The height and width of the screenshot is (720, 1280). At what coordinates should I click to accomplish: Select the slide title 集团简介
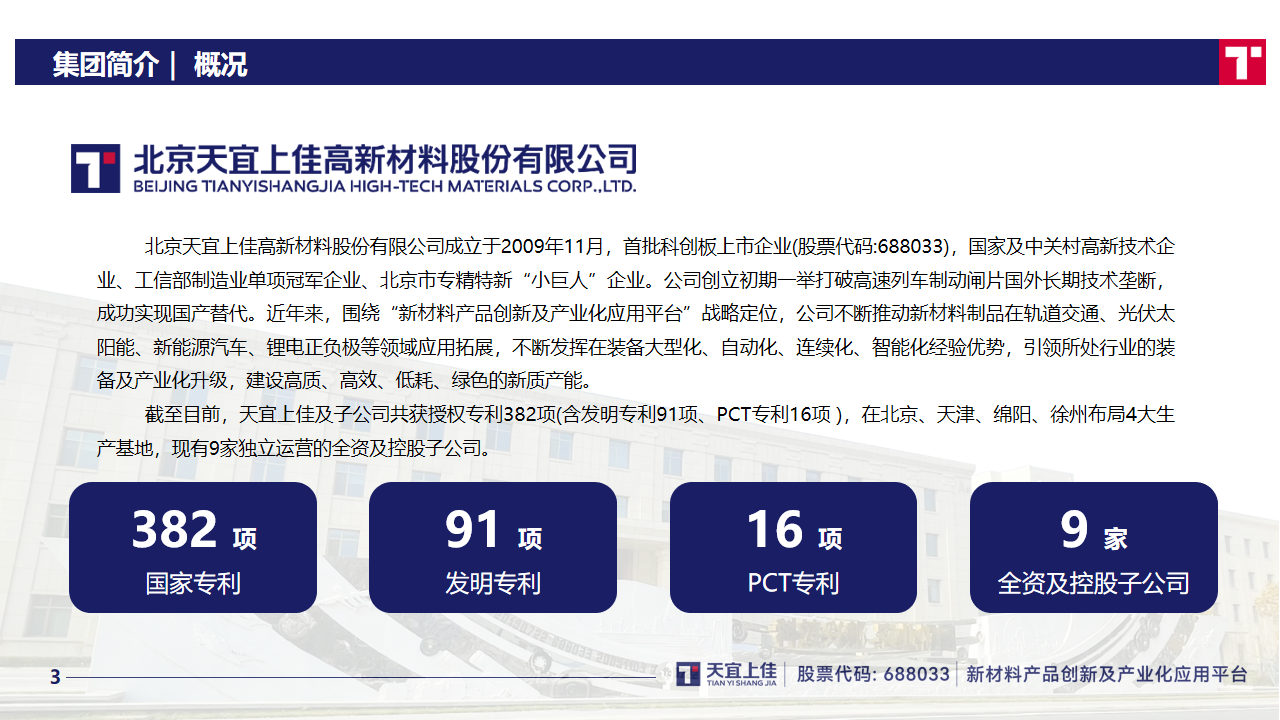(x=105, y=64)
